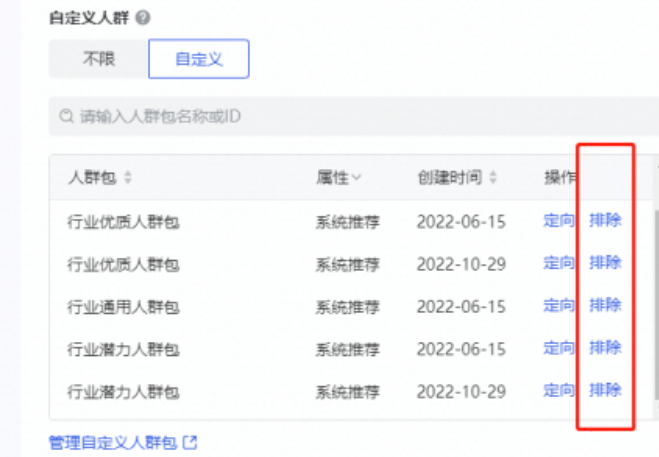Open external link icon after 管理自定义人群包
This screenshot has width=659, height=457.
coord(190,442)
